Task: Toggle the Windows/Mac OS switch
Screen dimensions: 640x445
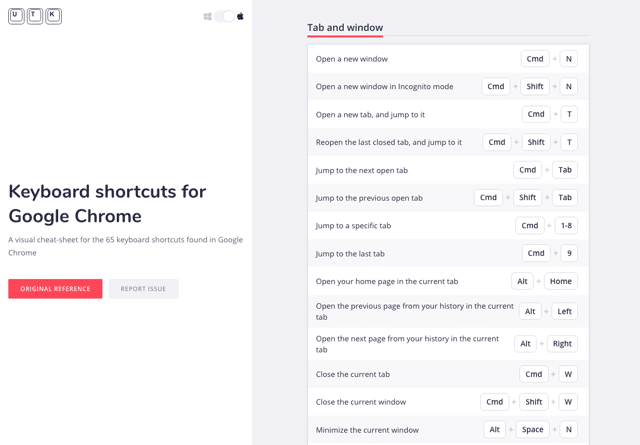Action: click(x=224, y=17)
